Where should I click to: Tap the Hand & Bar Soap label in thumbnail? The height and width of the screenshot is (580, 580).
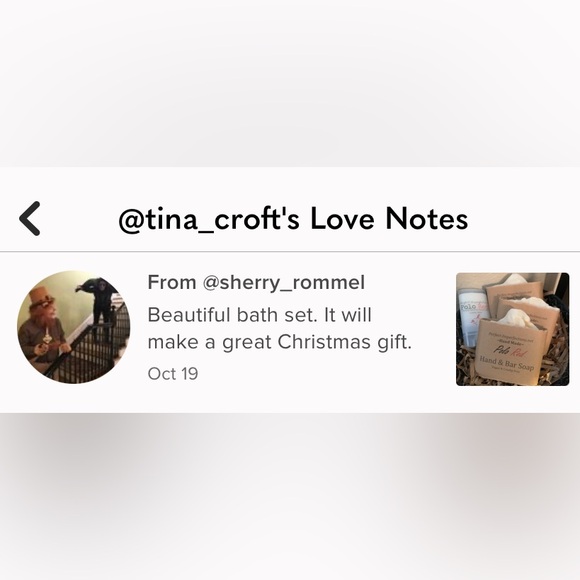tap(507, 362)
